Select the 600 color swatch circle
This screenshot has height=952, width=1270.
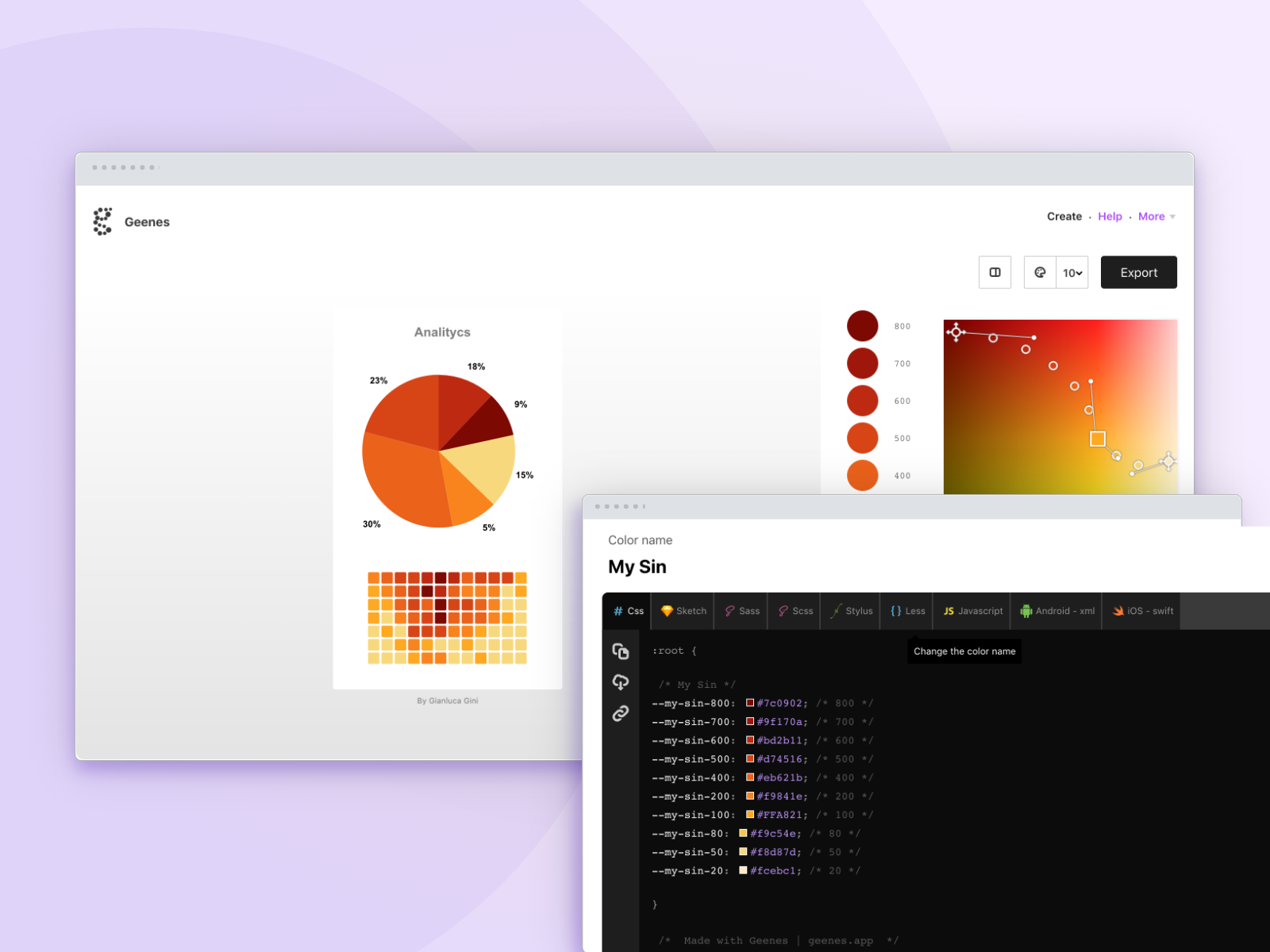click(863, 401)
